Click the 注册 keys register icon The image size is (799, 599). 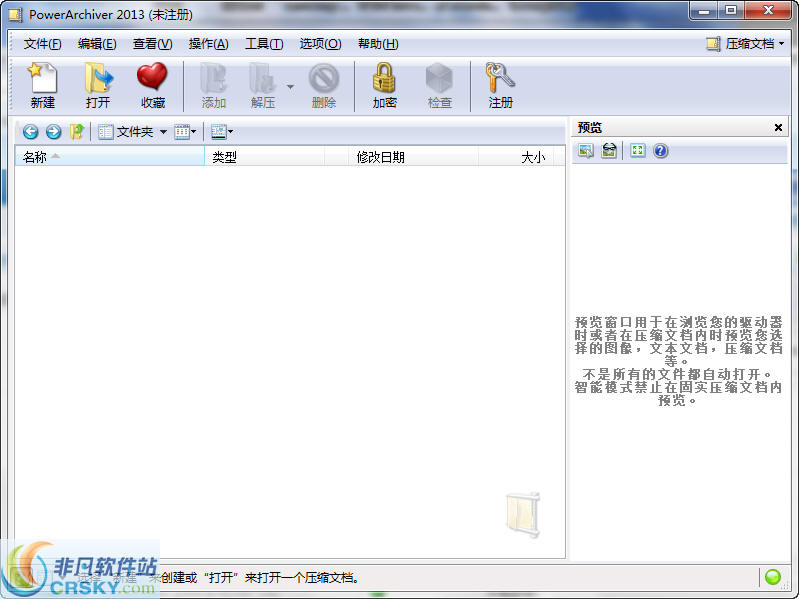(x=500, y=85)
